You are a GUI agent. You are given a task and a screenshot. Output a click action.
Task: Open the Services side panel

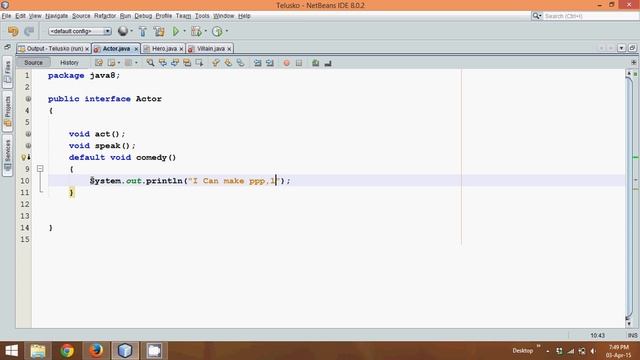(7, 156)
